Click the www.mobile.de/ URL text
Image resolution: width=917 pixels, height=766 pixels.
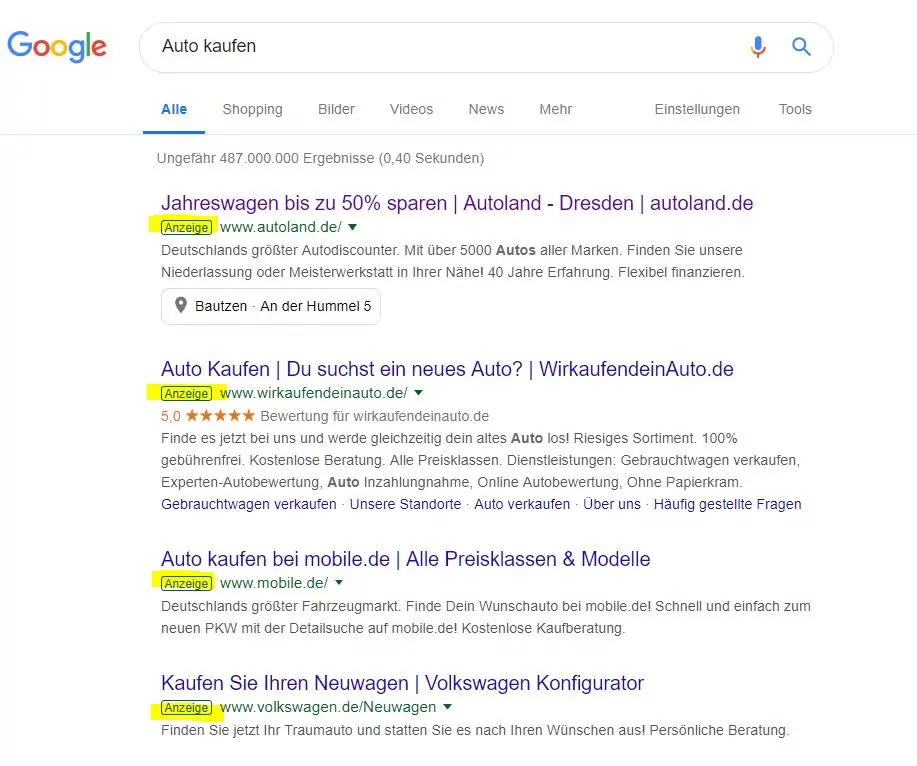[x=274, y=583]
